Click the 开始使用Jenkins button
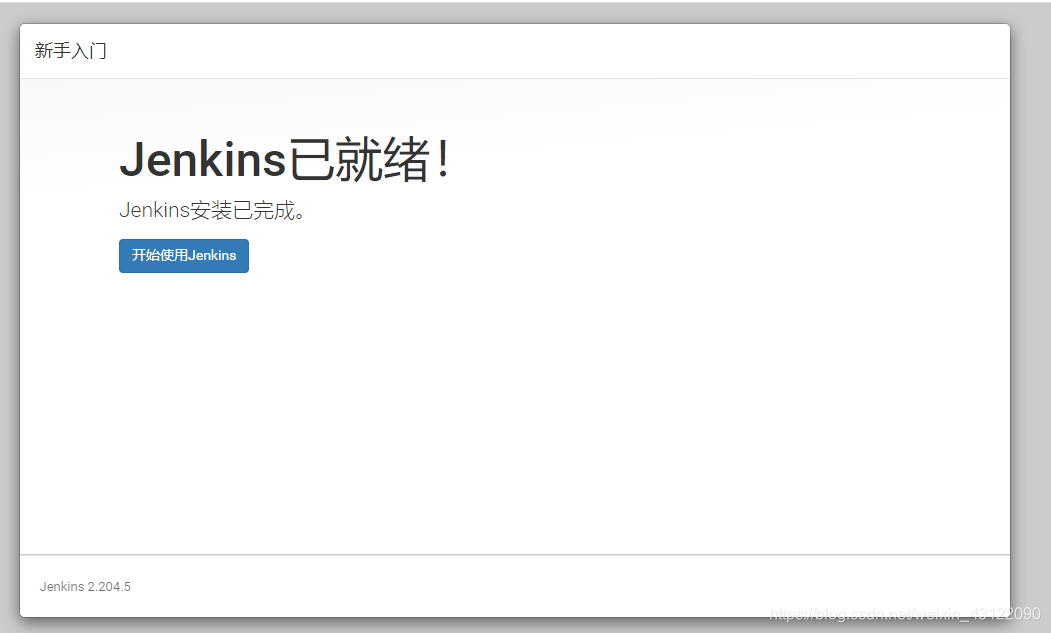The height and width of the screenshot is (633, 1051). [x=184, y=255]
